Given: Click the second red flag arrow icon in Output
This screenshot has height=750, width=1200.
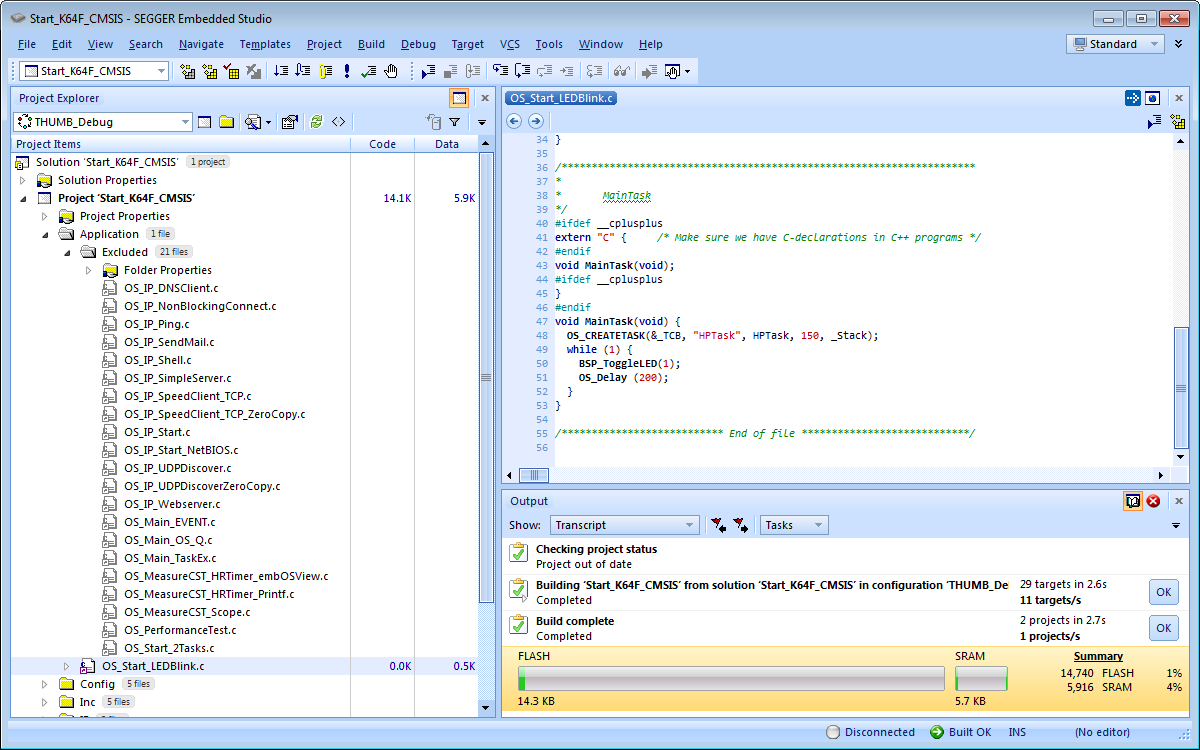Looking at the screenshot, I should [x=741, y=525].
